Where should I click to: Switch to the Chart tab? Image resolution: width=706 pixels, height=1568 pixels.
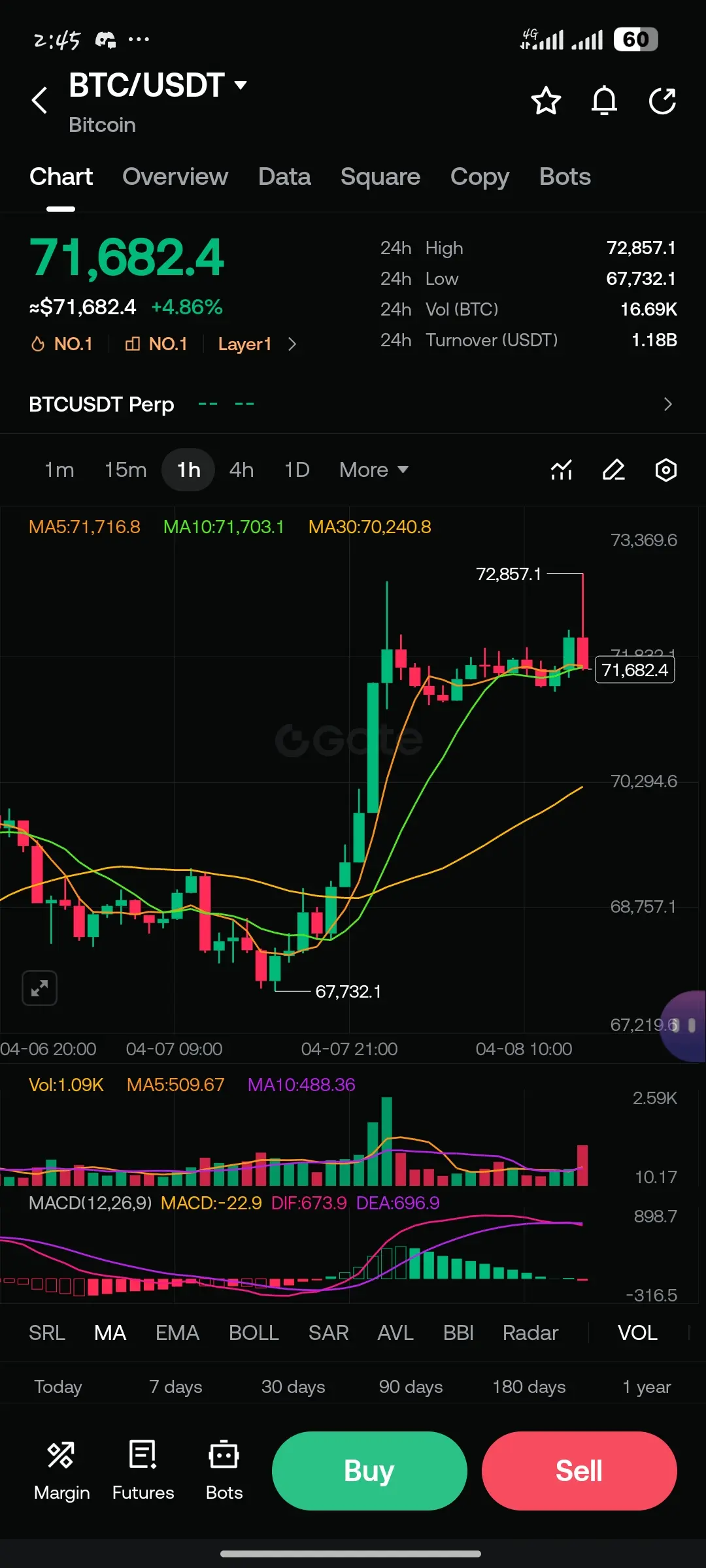(61, 177)
